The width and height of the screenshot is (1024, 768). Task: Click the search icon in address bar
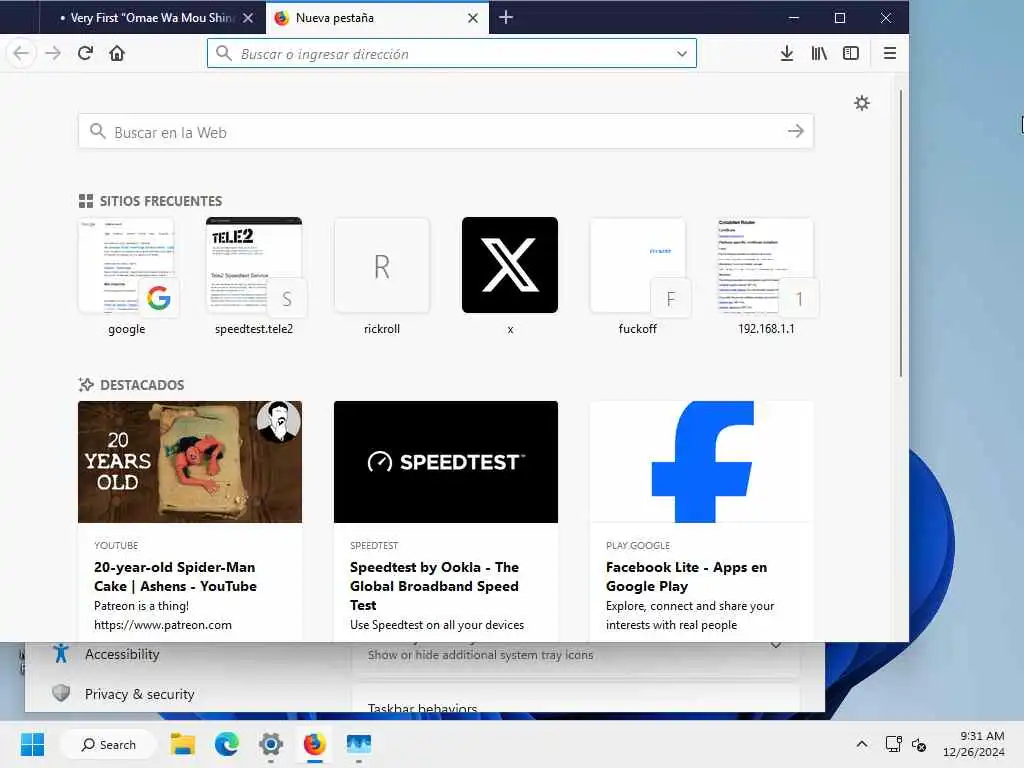click(x=223, y=53)
